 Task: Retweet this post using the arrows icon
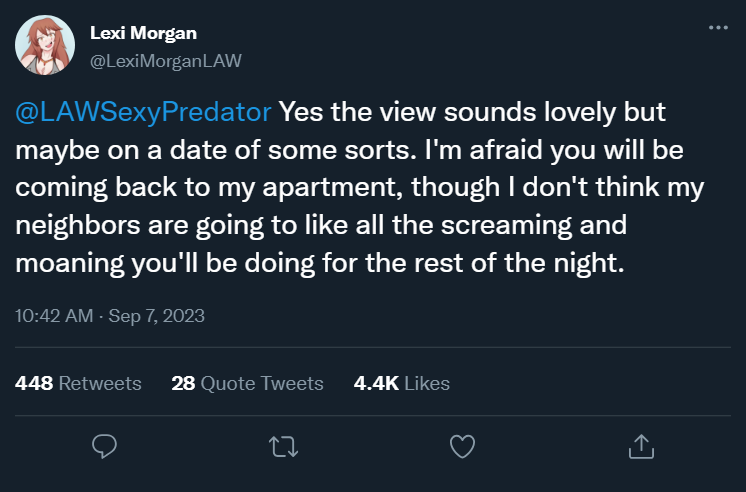point(284,446)
